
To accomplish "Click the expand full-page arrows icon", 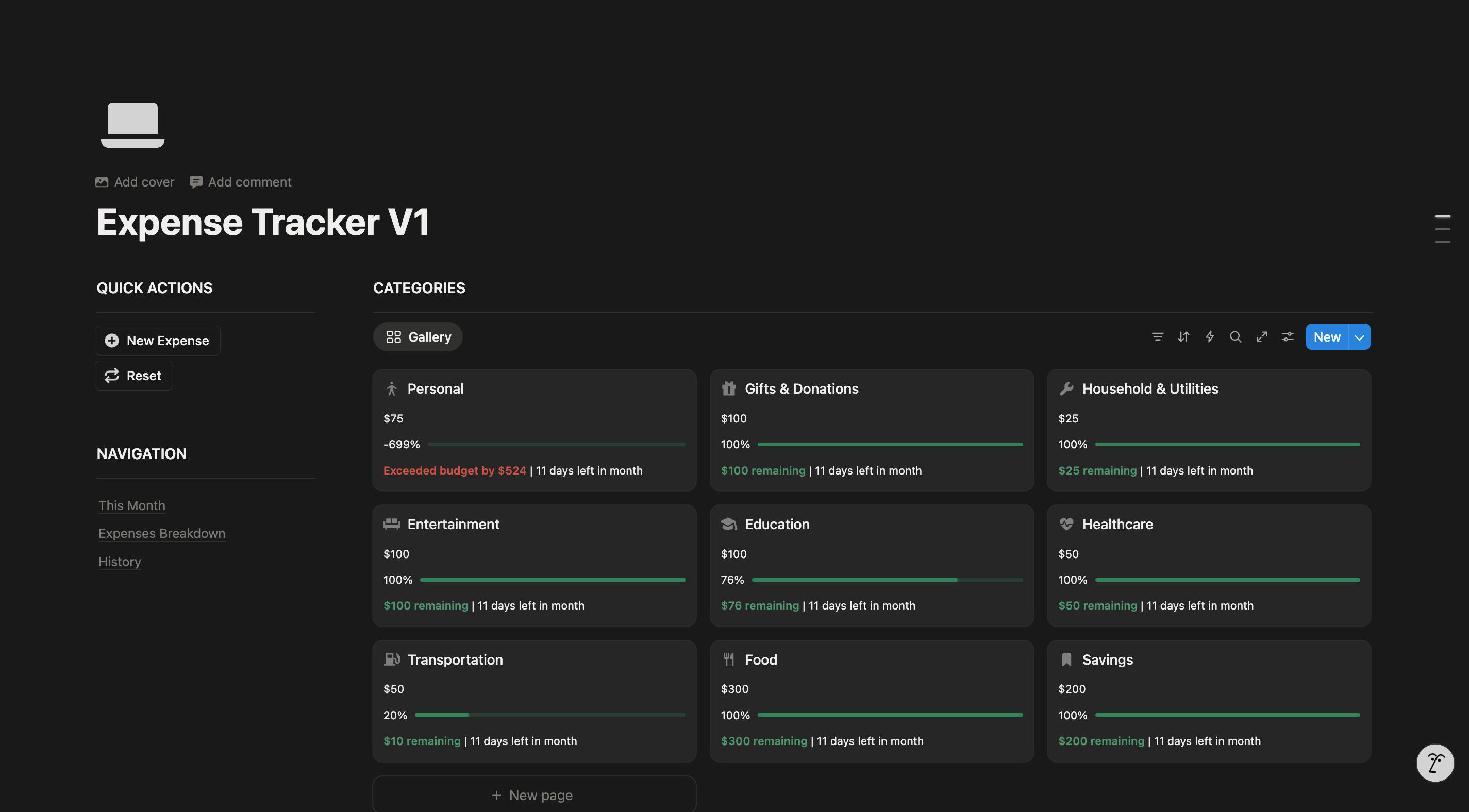I will pyautogui.click(x=1261, y=337).
